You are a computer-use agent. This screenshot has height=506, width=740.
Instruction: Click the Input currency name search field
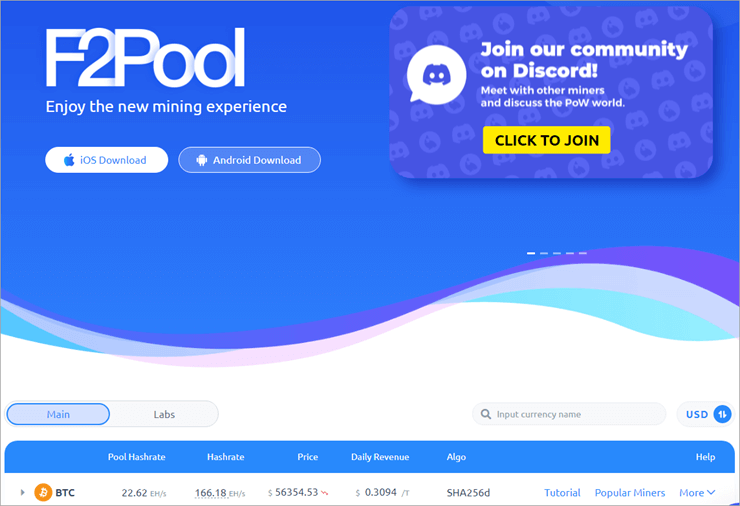[575, 414]
